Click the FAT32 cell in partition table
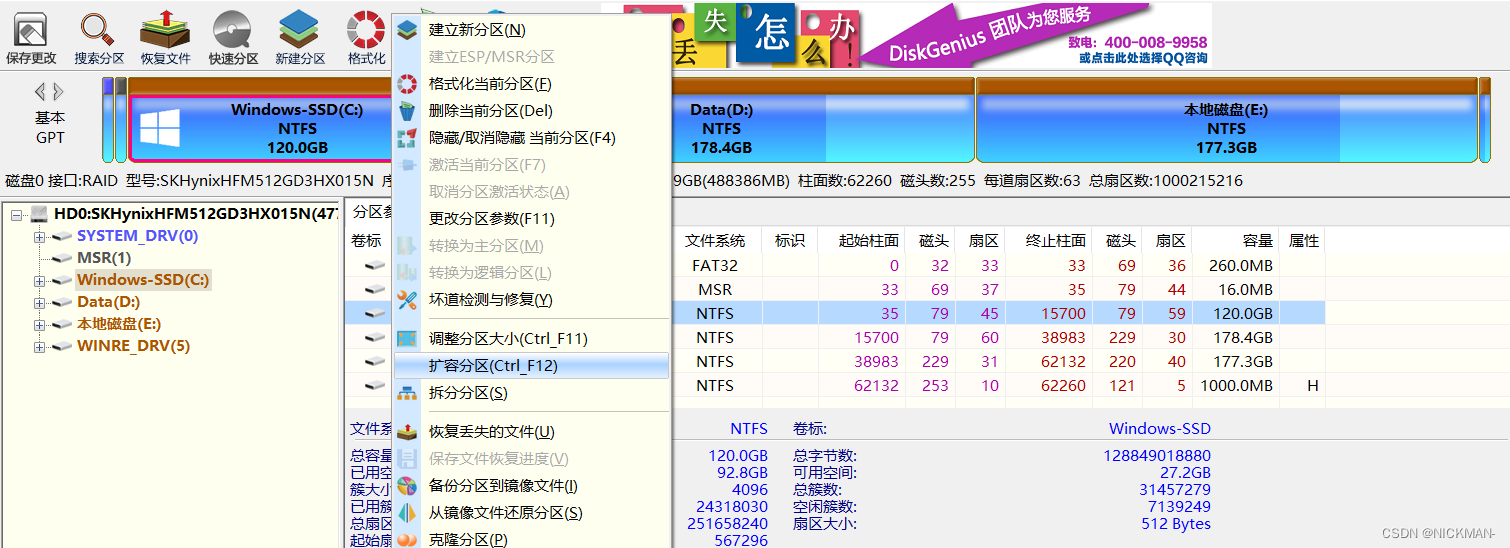The width and height of the screenshot is (1510, 548). click(x=715, y=266)
